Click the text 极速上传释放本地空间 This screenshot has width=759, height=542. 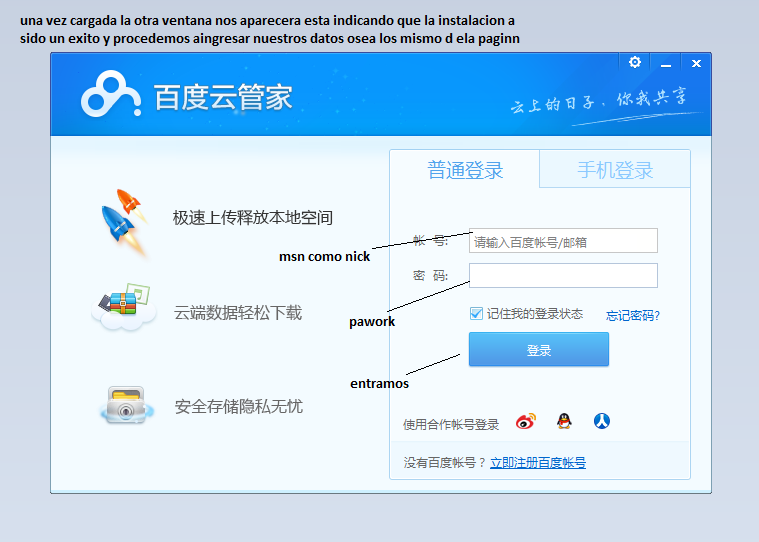click(x=253, y=217)
